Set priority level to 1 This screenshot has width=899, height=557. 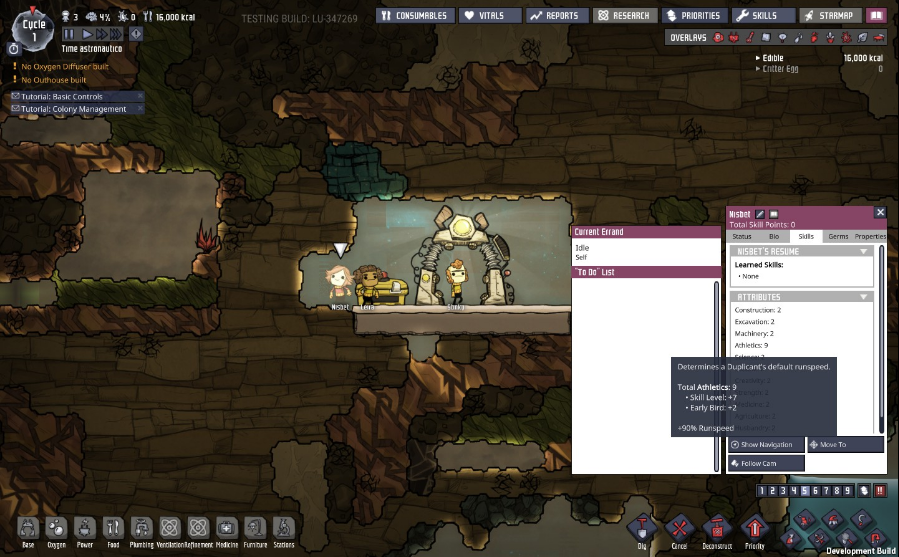[x=762, y=490]
